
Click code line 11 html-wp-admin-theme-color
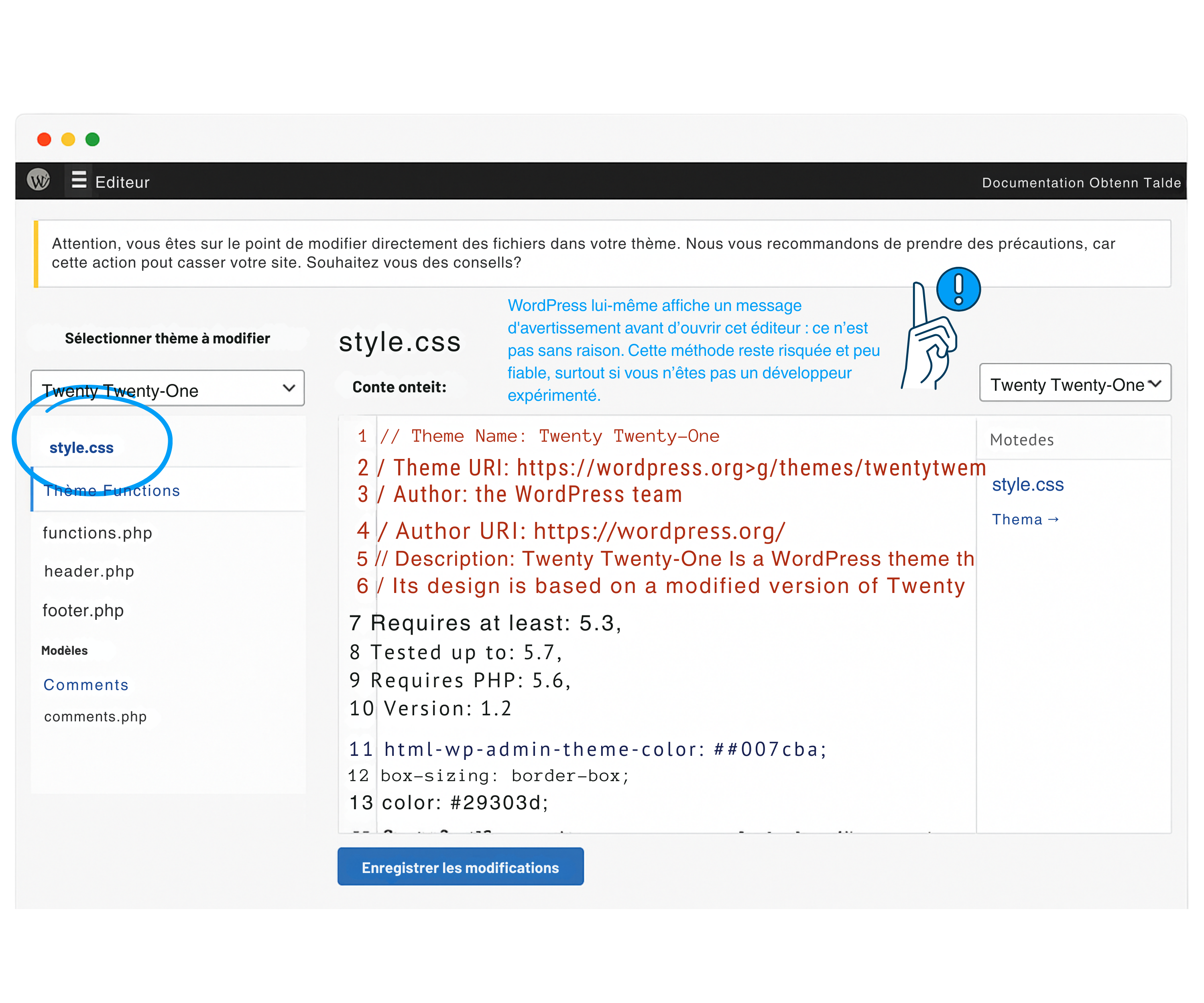coord(588,750)
